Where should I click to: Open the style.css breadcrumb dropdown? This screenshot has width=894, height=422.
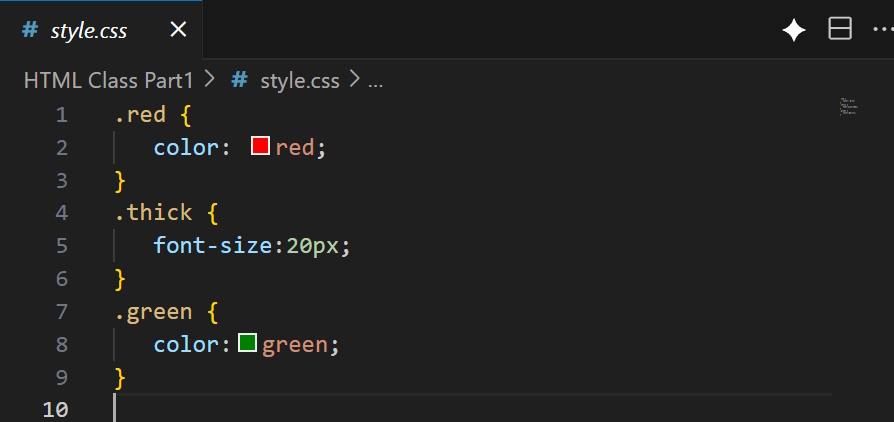(x=299, y=80)
